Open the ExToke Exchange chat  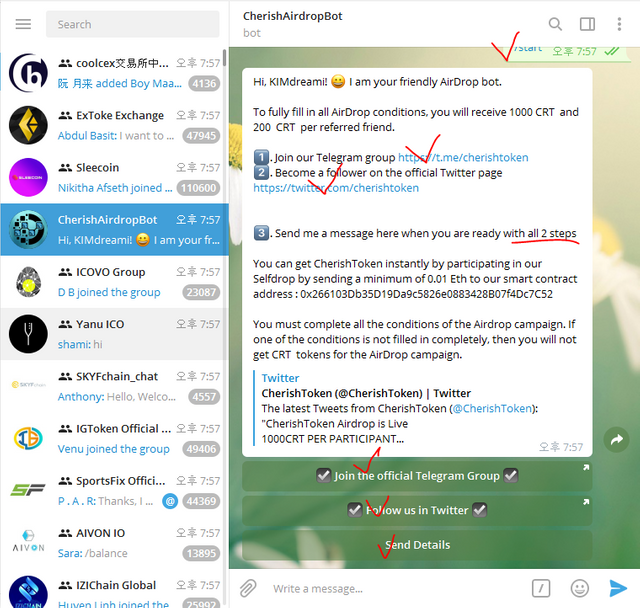114,125
